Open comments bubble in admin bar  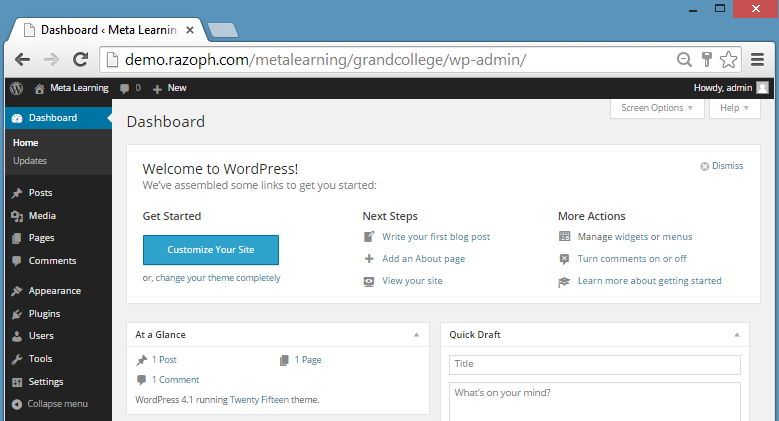pos(124,88)
